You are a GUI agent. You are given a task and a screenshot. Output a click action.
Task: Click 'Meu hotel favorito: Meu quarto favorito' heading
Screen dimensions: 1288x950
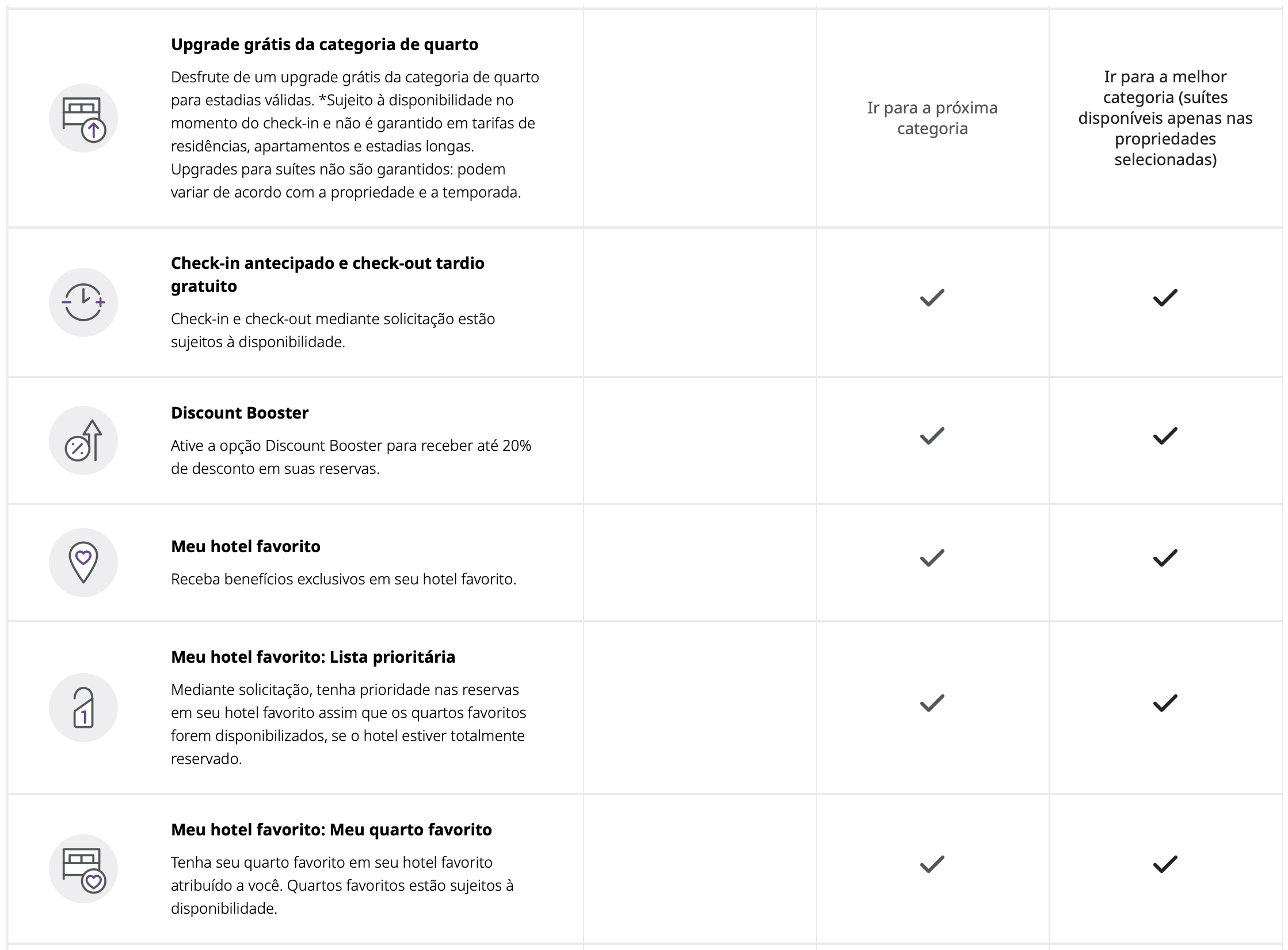tap(331, 830)
